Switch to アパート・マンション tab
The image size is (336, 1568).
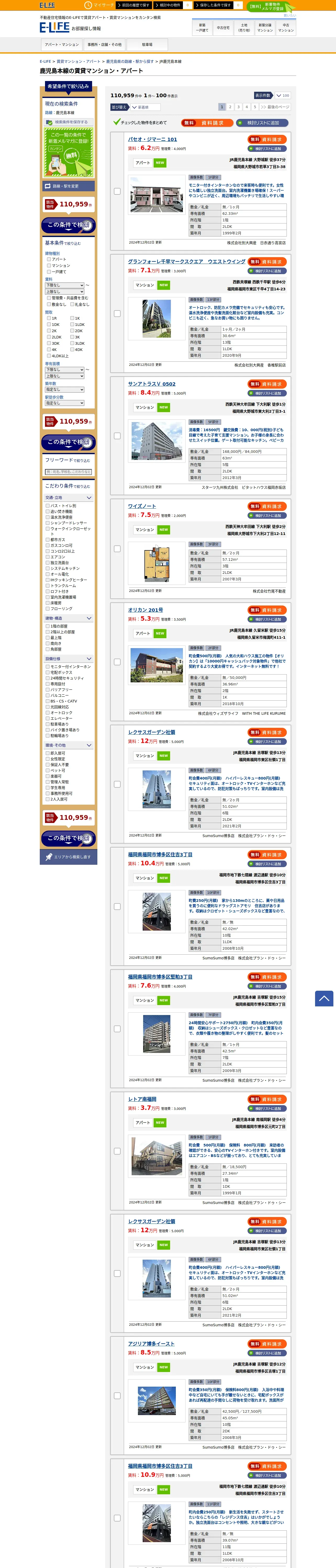tap(61, 44)
